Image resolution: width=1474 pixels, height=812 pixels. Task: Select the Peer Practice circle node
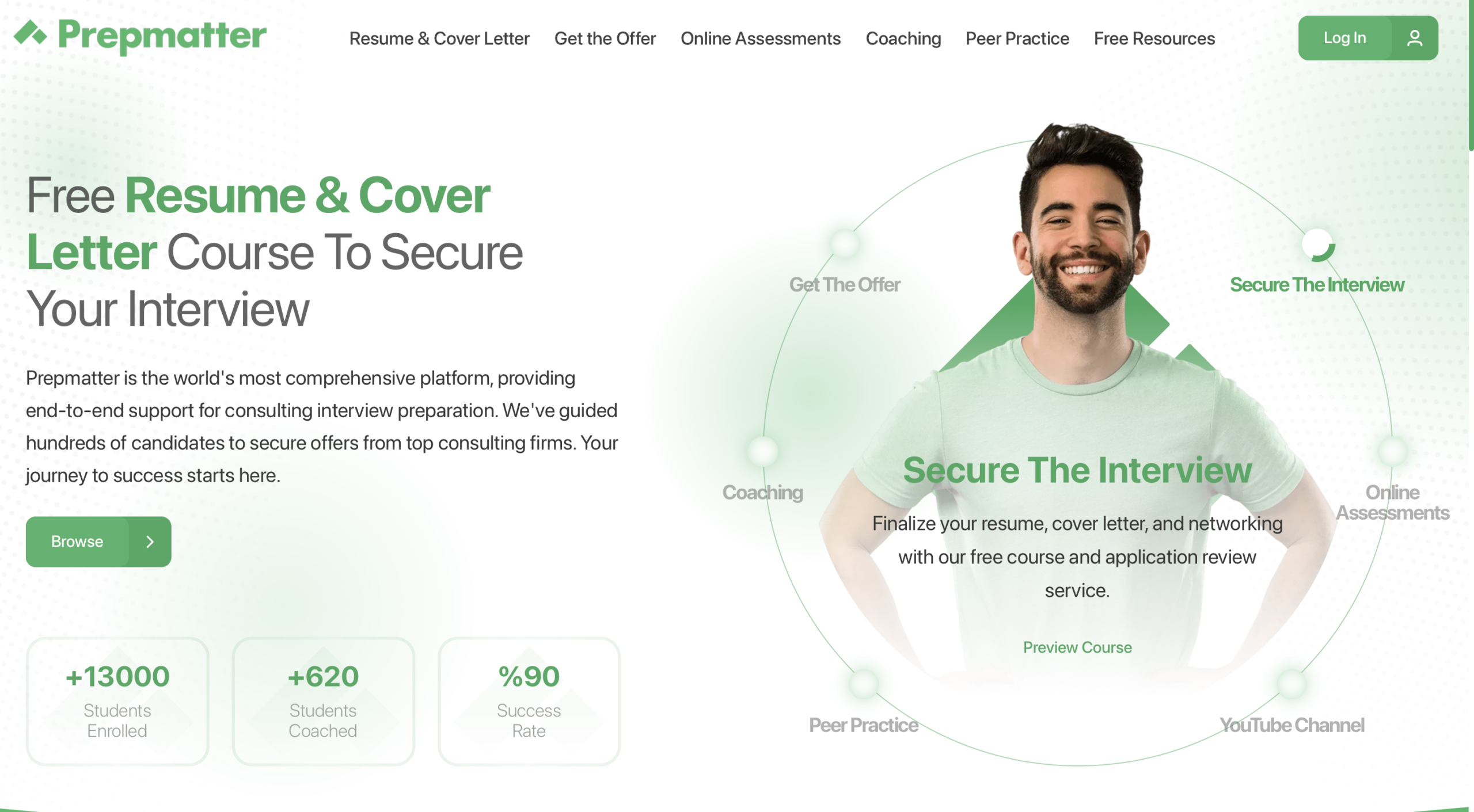863,684
